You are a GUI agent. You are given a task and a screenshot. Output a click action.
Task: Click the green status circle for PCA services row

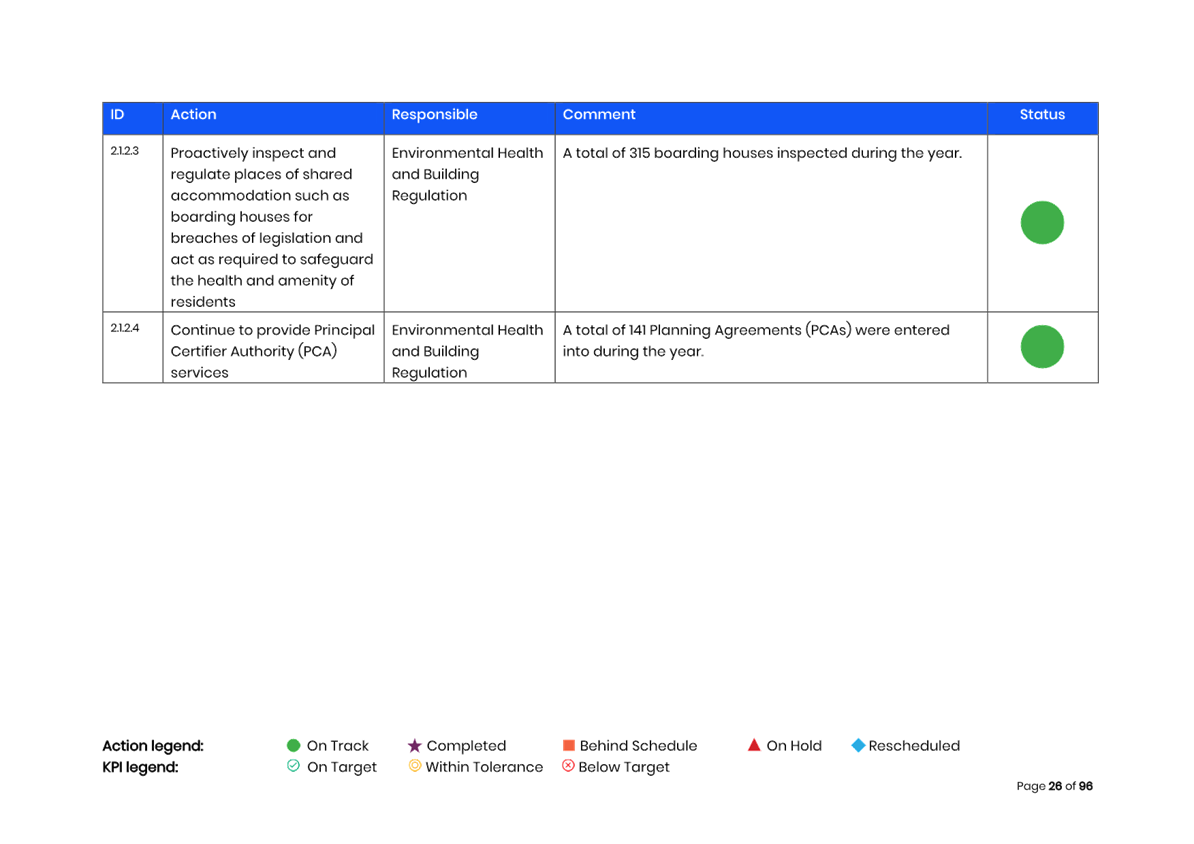pos(1042,347)
